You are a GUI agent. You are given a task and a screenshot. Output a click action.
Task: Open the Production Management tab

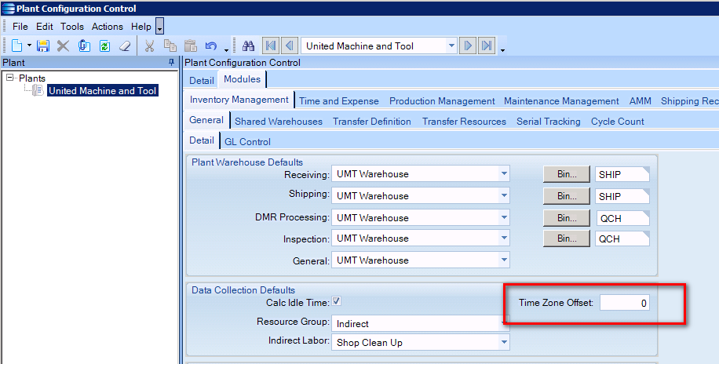[442, 101]
